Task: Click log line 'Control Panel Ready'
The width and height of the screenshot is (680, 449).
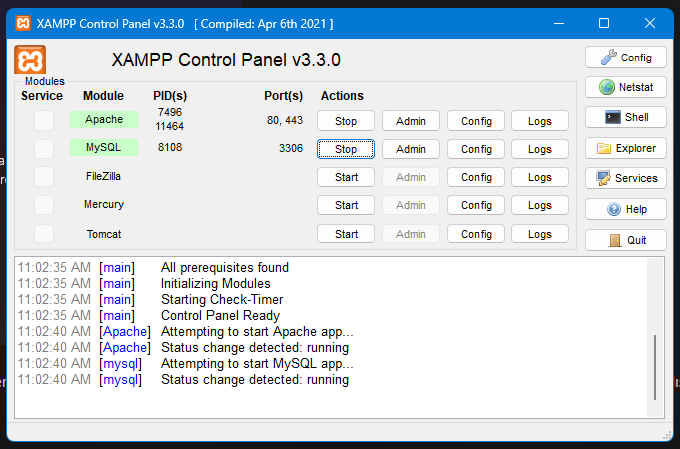Action: coord(220,316)
